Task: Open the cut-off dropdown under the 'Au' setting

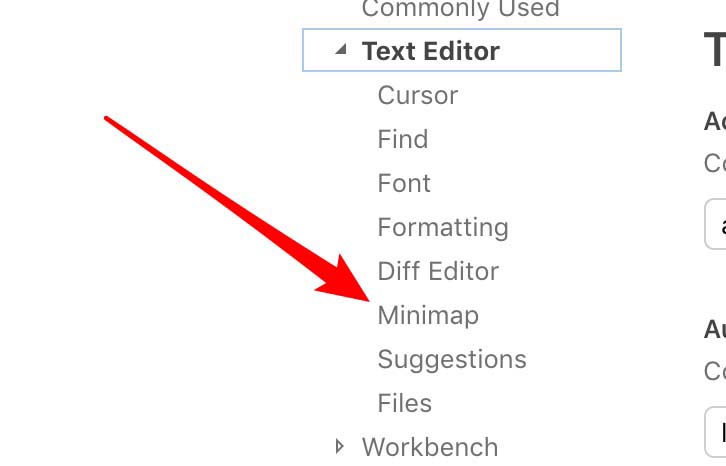Action: click(x=716, y=430)
